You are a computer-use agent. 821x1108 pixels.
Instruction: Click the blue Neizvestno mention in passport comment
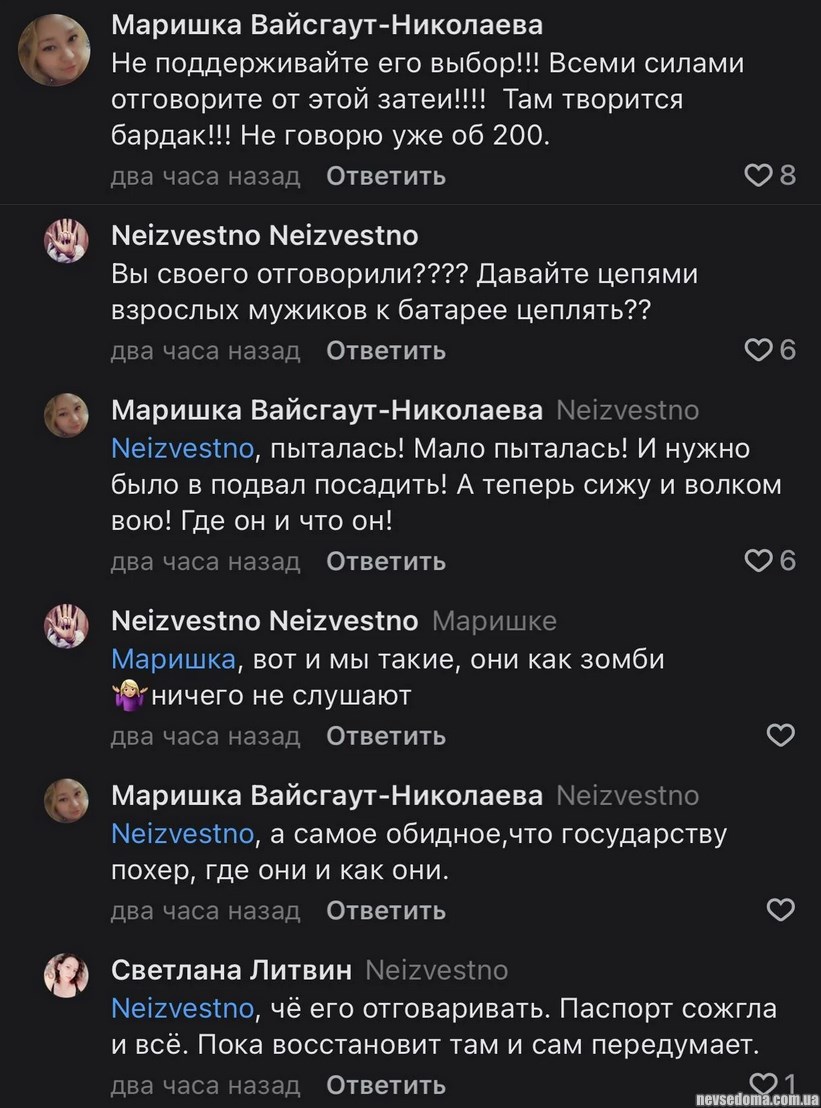click(181, 1008)
